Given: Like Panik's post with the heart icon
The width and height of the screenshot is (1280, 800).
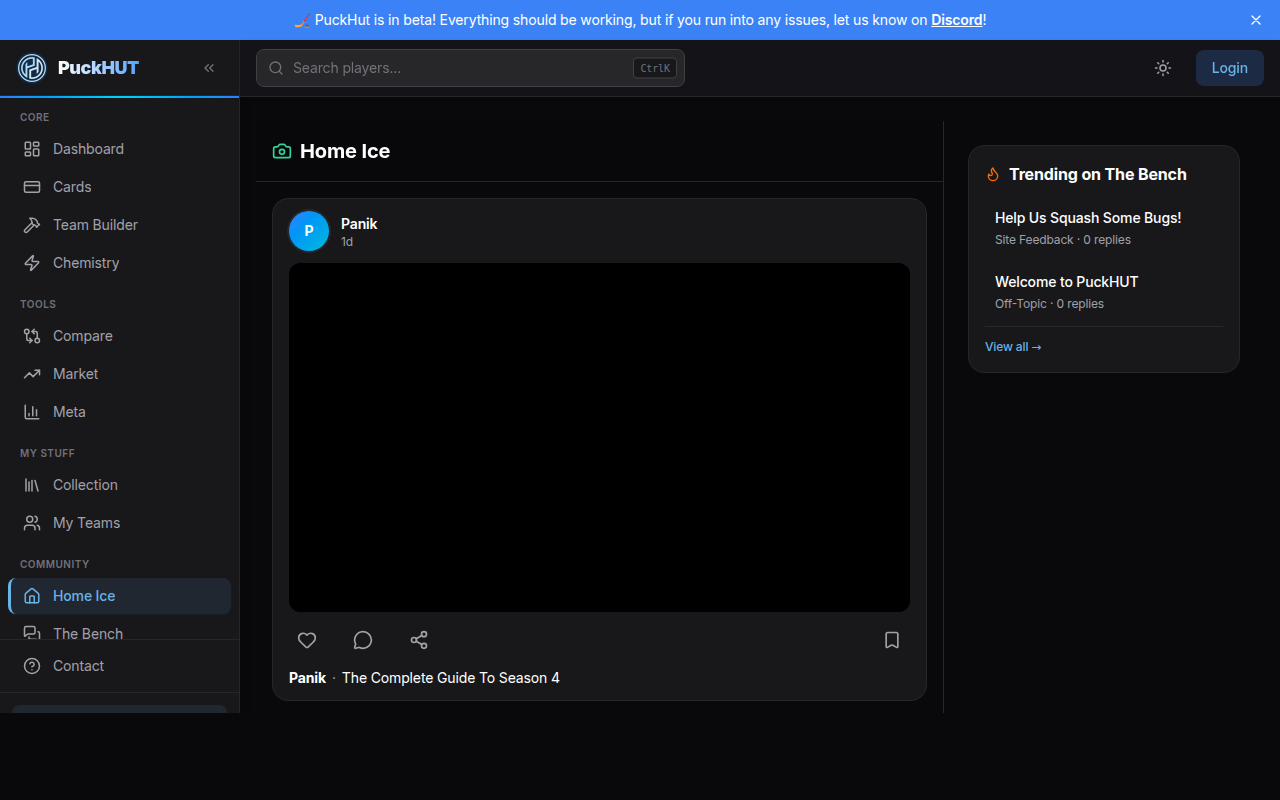Looking at the screenshot, I should 307,640.
